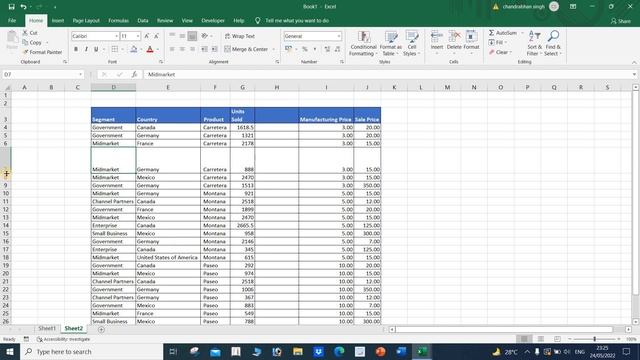640x360 pixels.
Task: Click Merge & Center button
Action: coord(246,49)
